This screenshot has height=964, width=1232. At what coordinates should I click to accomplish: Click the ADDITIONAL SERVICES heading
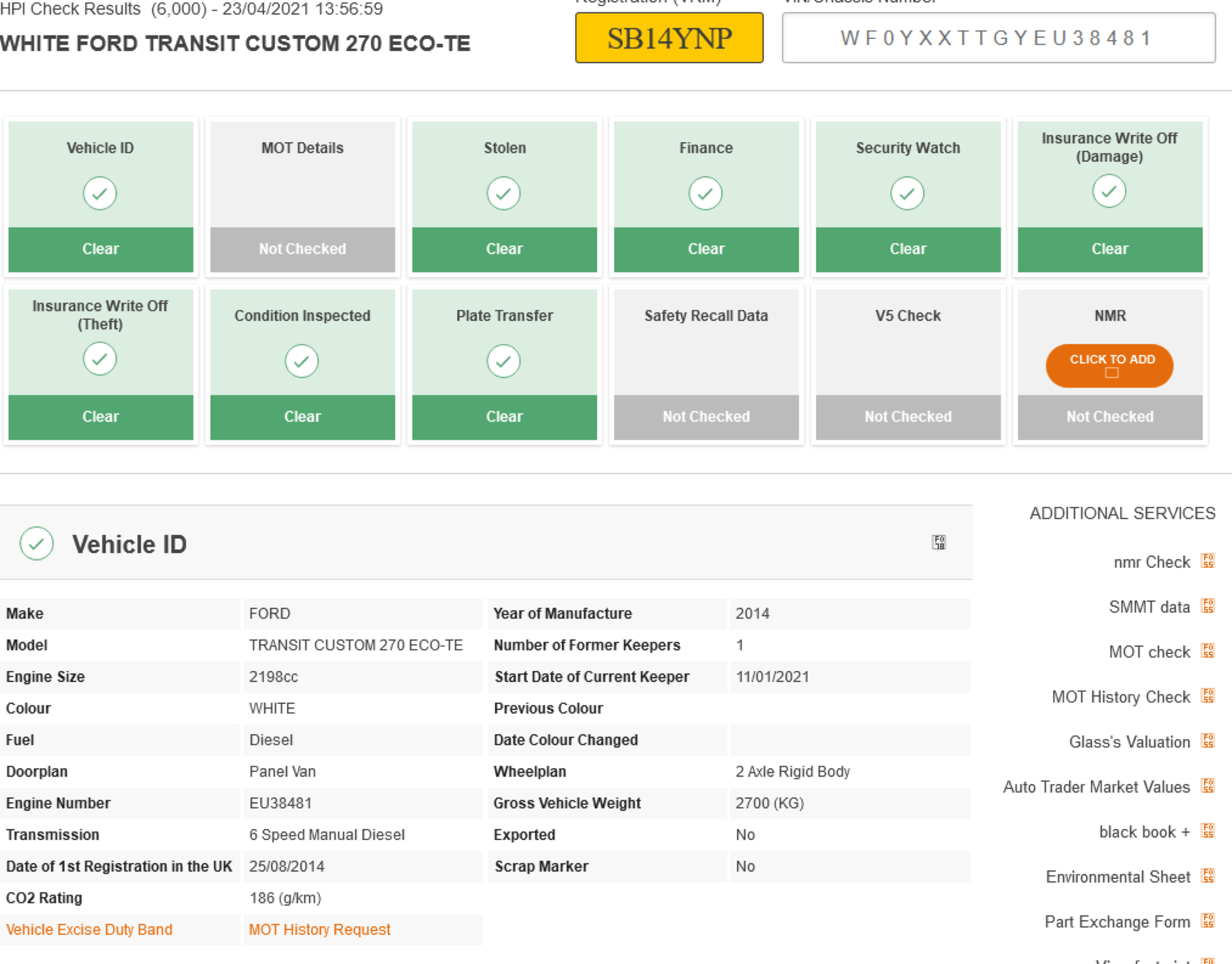click(x=1122, y=513)
